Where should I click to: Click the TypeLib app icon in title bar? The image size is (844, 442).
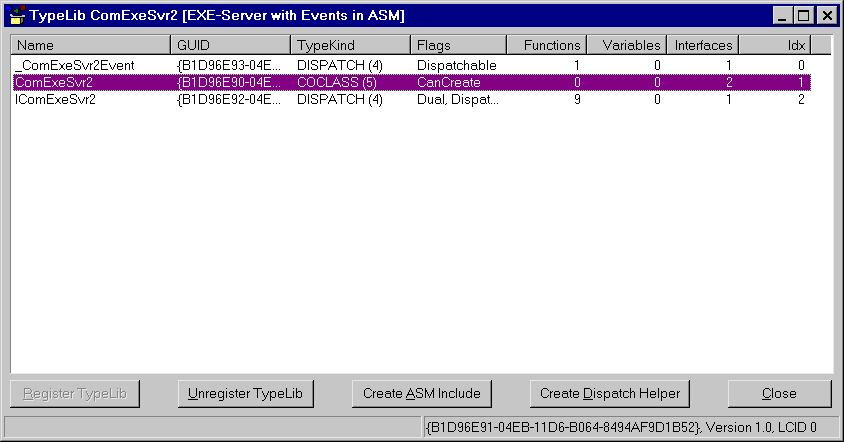point(16,15)
